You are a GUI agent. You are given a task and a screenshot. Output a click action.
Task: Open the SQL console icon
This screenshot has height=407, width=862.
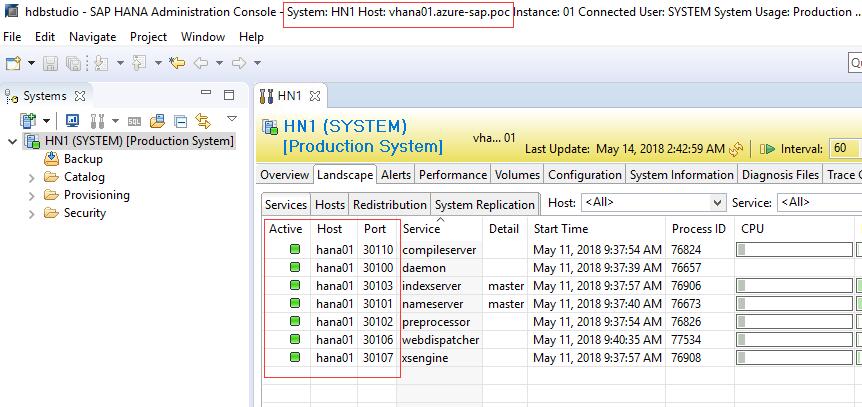point(134,121)
